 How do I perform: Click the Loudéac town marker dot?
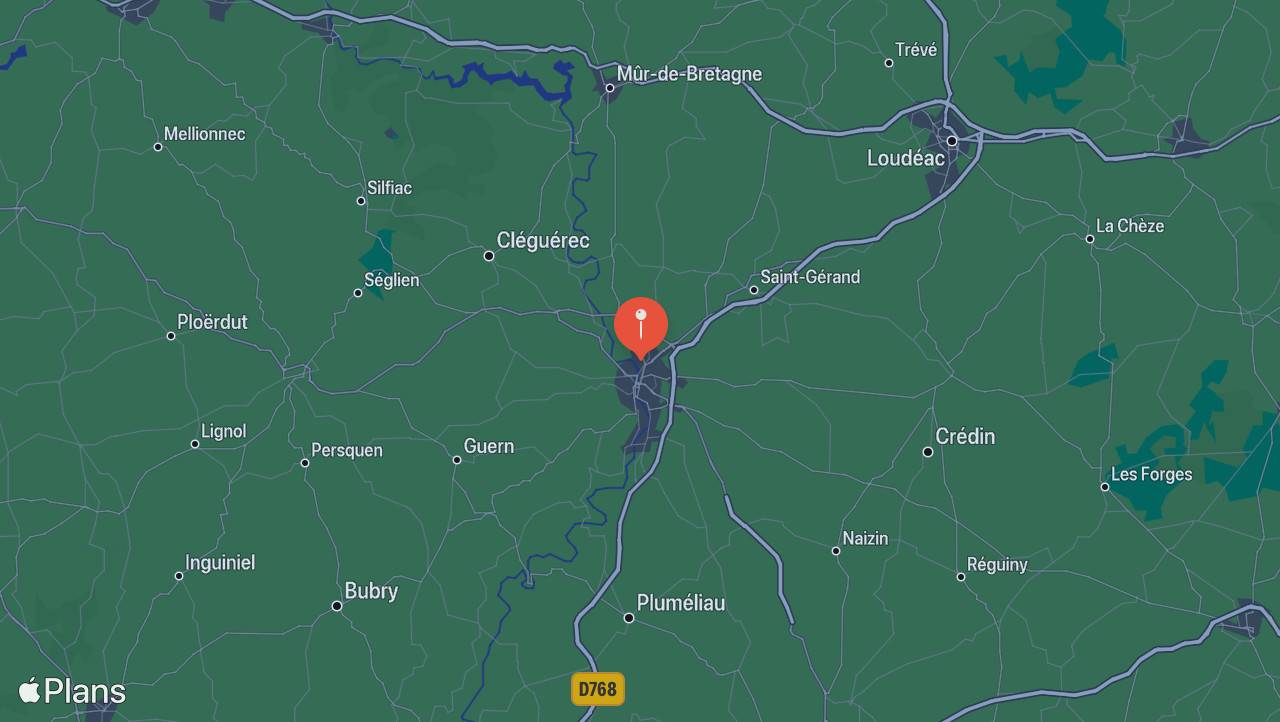952,141
